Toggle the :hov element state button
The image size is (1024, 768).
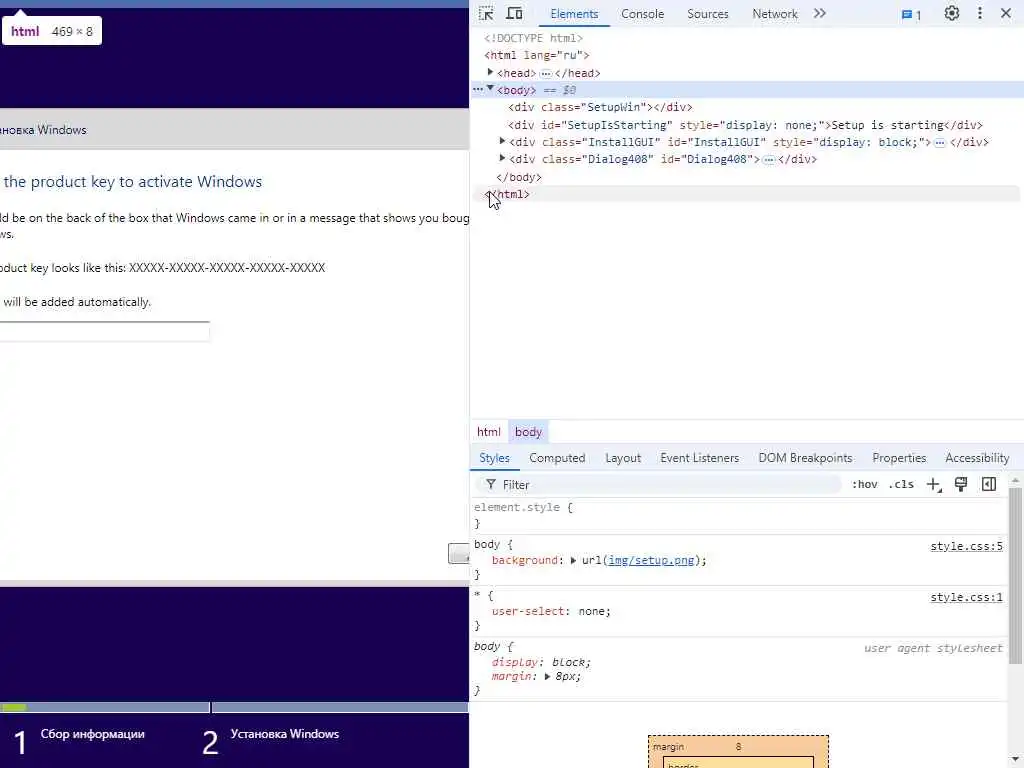click(865, 485)
